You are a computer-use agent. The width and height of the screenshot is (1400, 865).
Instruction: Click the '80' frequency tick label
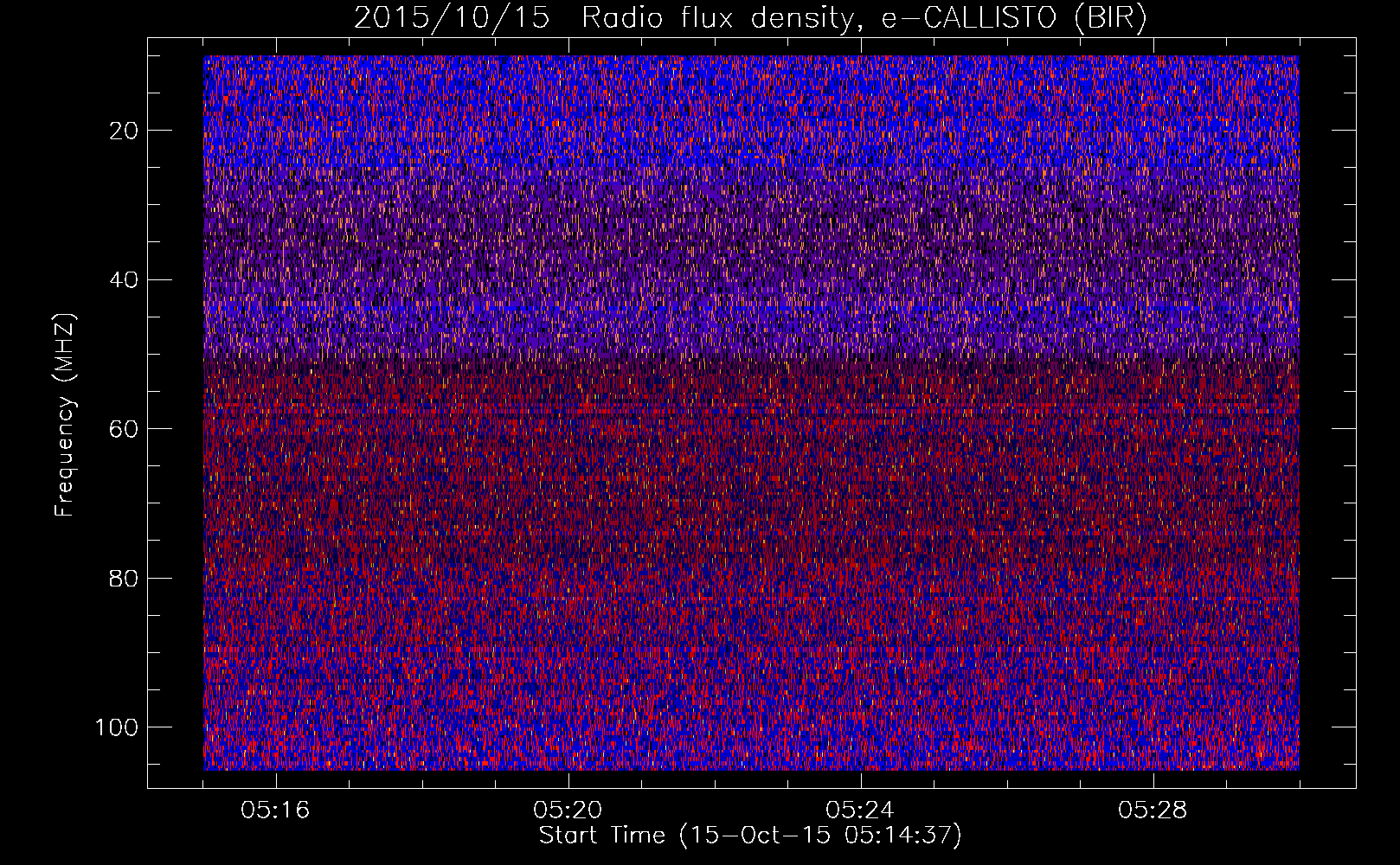click(125, 578)
